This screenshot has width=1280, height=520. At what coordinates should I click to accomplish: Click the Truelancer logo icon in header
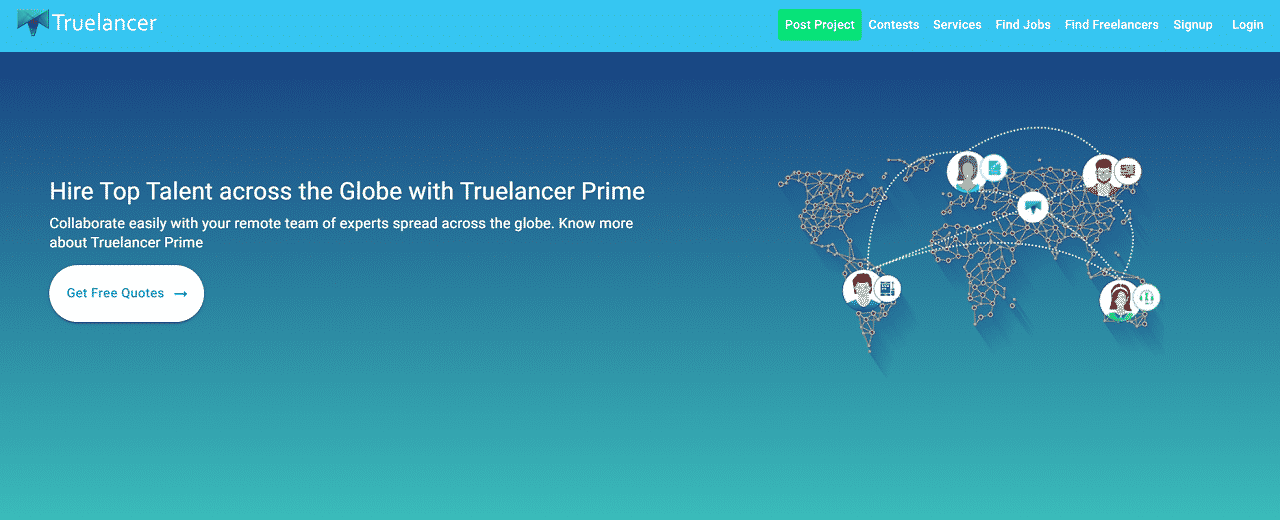coord(33,22)
